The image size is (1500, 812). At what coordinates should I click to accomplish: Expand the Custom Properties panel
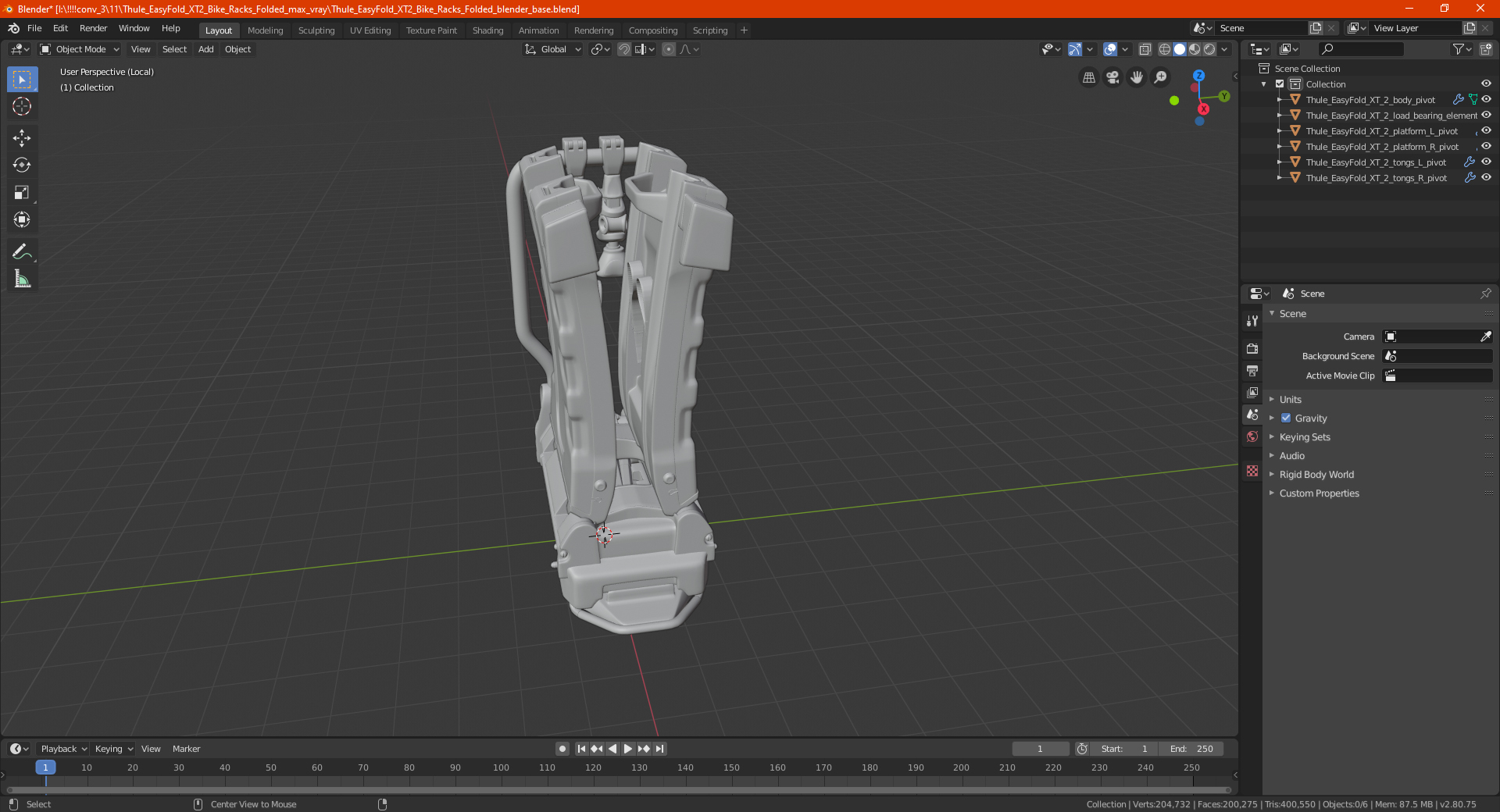tap(1320, 493)
